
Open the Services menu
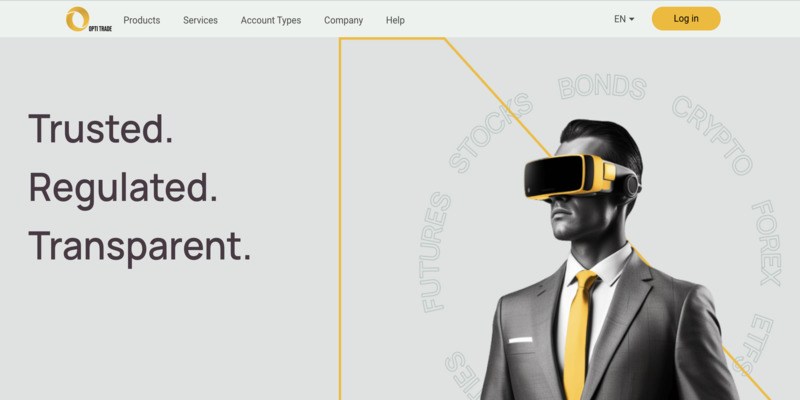click(x=201, y=20)
